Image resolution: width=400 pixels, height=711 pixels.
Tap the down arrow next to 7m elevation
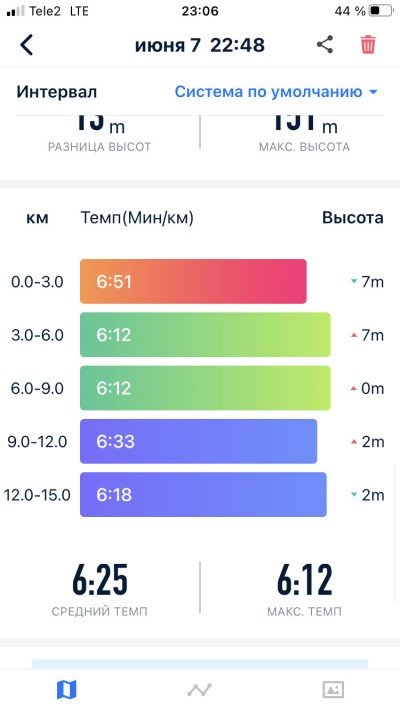(x=354, y=282)
